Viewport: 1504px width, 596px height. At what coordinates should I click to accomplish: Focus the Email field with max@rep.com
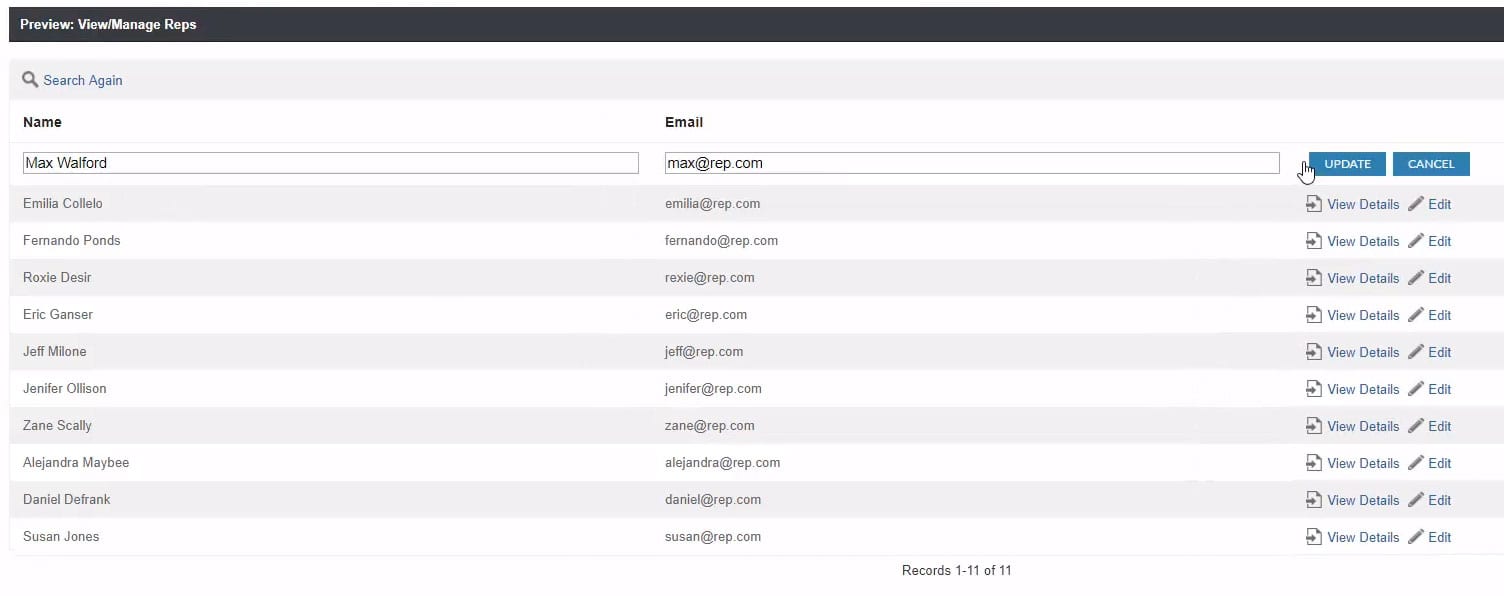pos(971,163)
